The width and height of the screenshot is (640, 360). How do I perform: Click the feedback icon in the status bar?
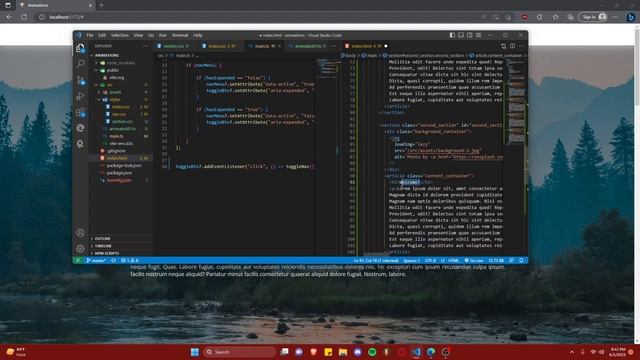(x=511, y=260)
